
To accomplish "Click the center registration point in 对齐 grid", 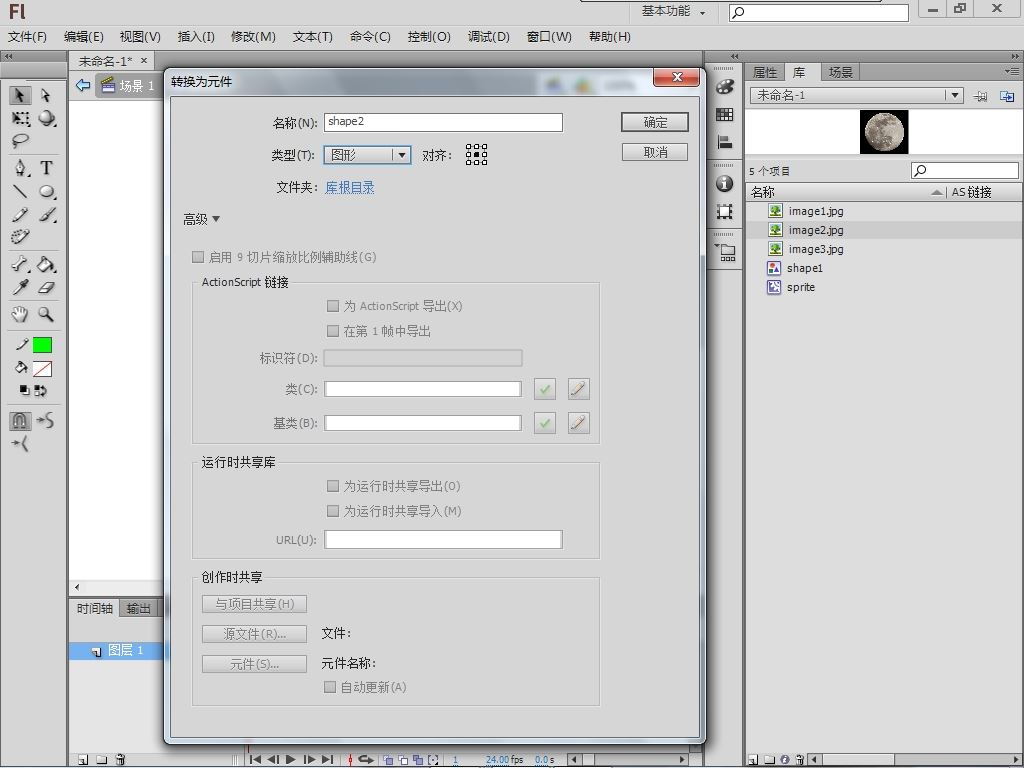I will coord(476,155).
